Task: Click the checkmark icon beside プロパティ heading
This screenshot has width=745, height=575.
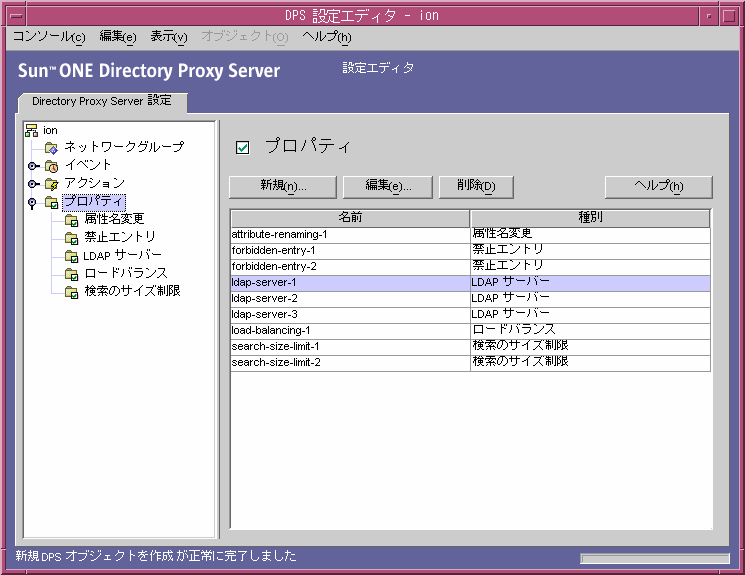Action: point(242,148)
